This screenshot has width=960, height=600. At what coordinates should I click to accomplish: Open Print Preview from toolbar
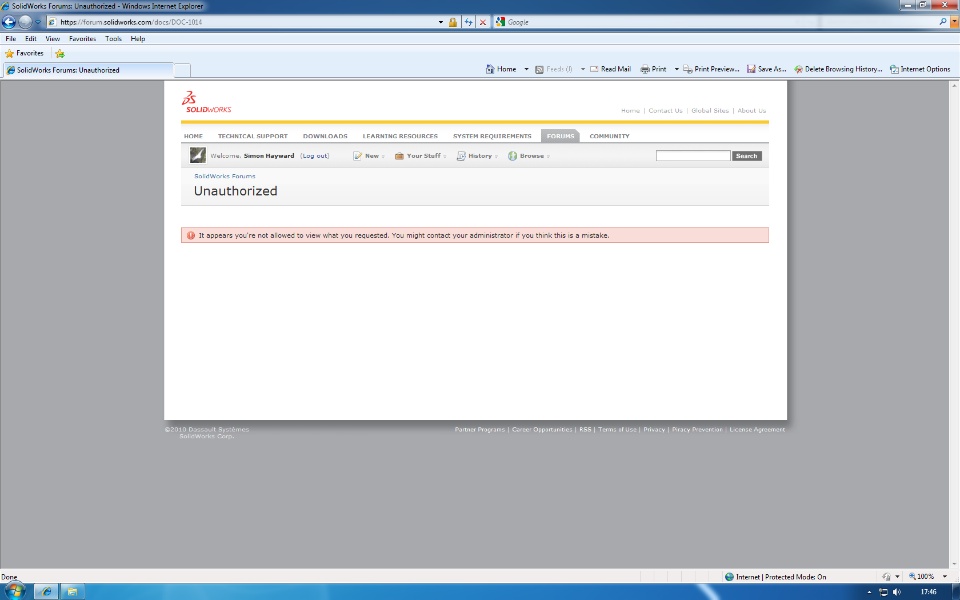711,69
